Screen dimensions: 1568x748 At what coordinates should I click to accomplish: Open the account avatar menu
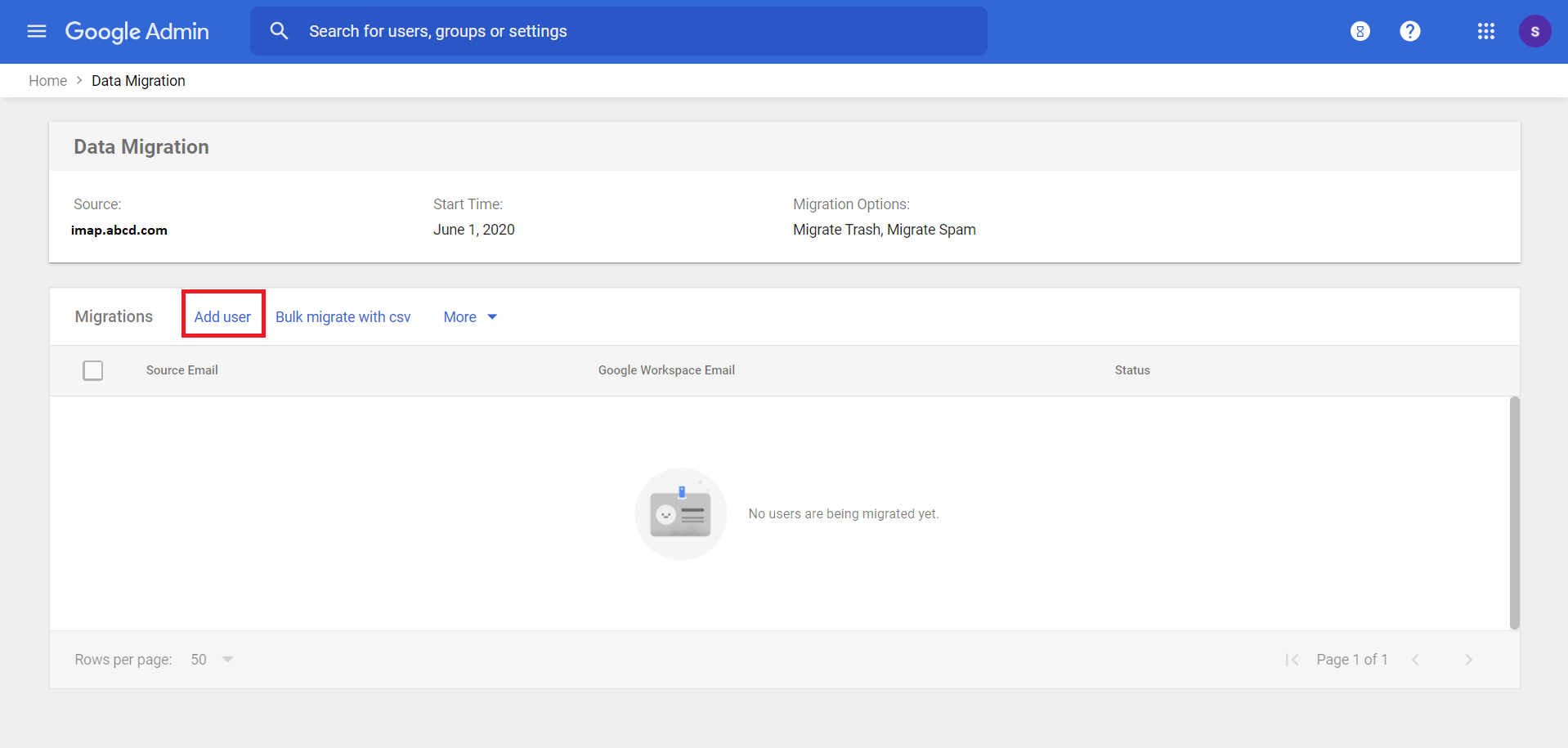pos(1534,31)
